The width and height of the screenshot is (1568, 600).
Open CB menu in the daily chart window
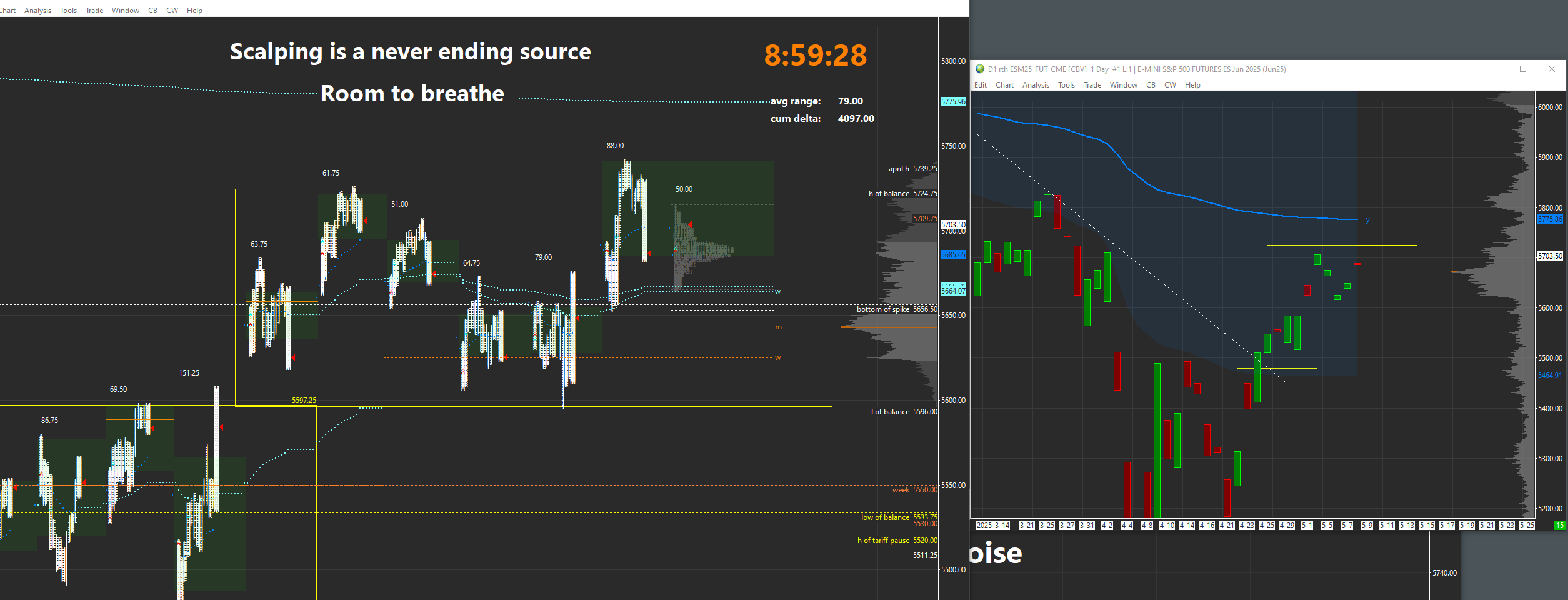[1151, 85]
